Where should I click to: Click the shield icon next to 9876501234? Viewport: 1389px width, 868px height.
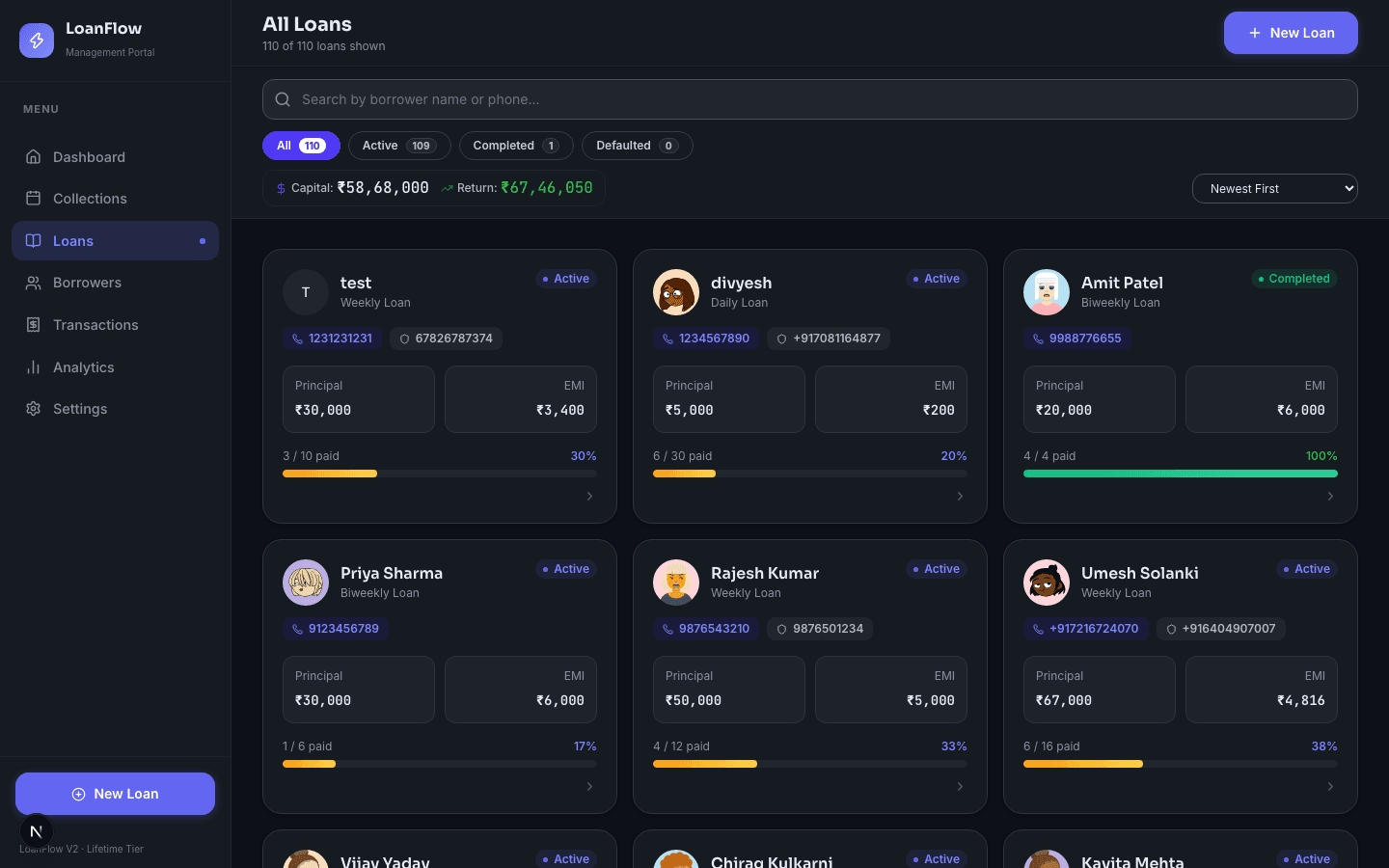[x=782, y=629]
